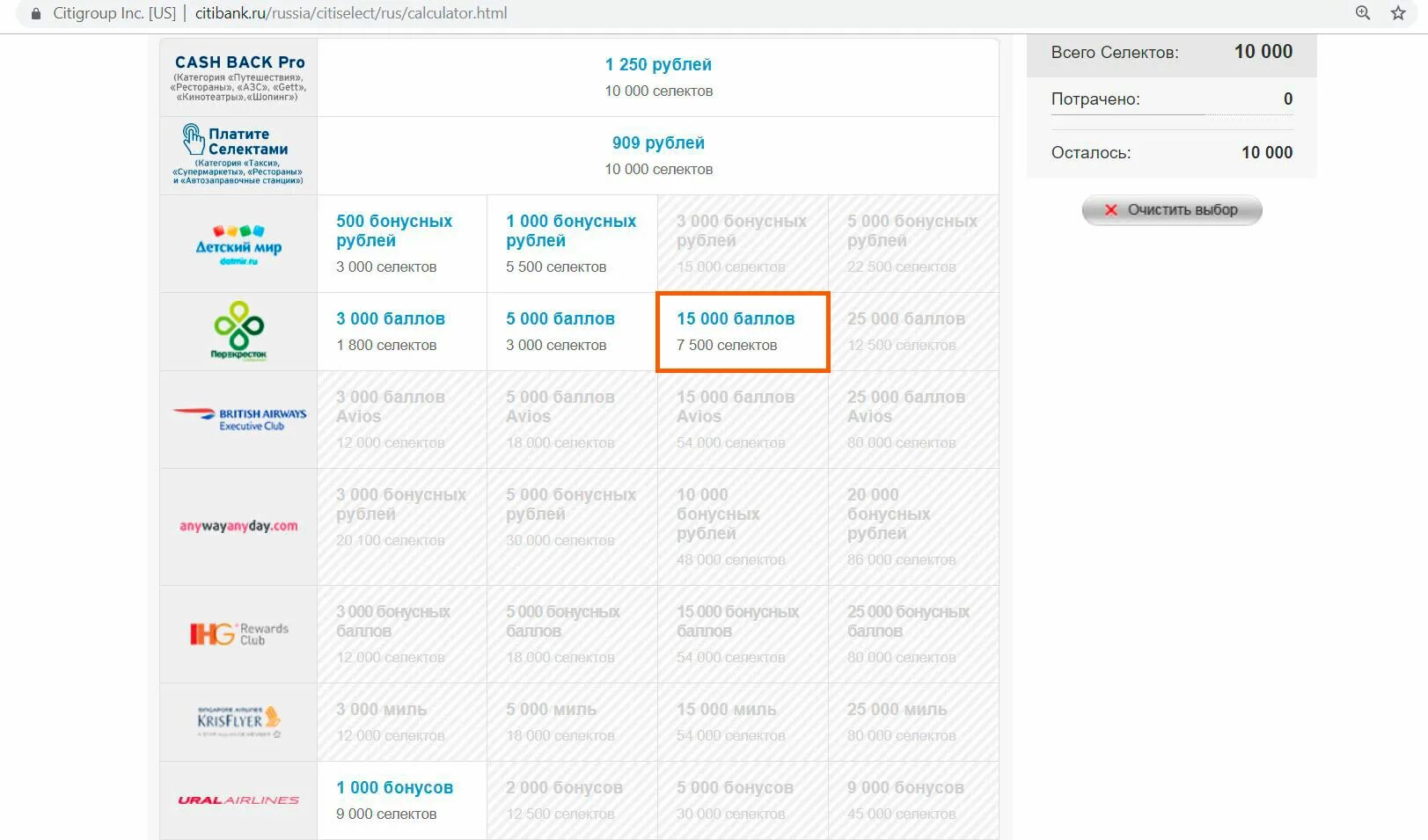Click the Ural Airlines logo
1428x840 pixels.
pyautogui.click(x=238, y=800)
